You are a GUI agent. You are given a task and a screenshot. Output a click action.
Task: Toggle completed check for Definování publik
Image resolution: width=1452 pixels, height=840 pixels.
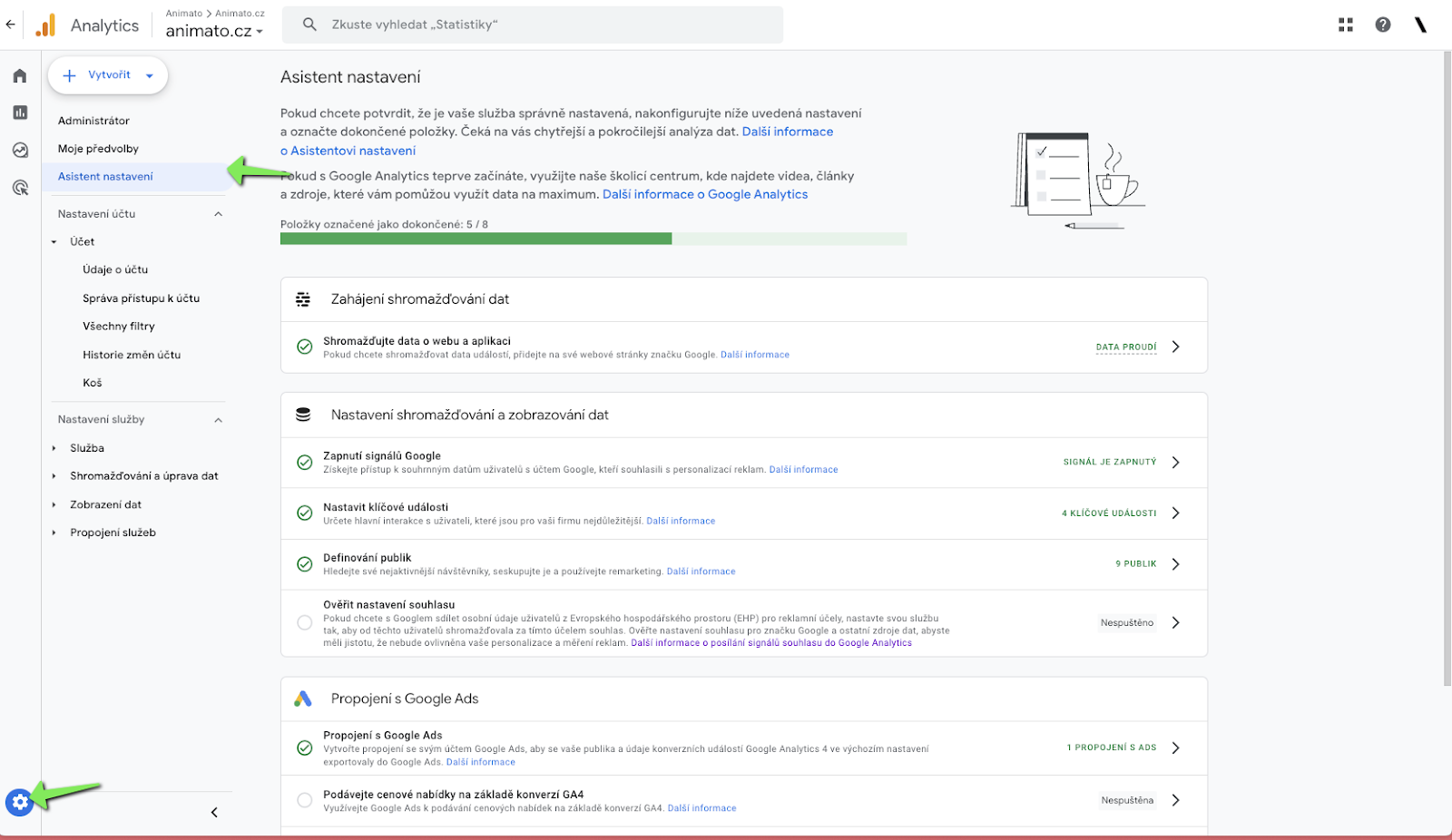tap(305, 564)
